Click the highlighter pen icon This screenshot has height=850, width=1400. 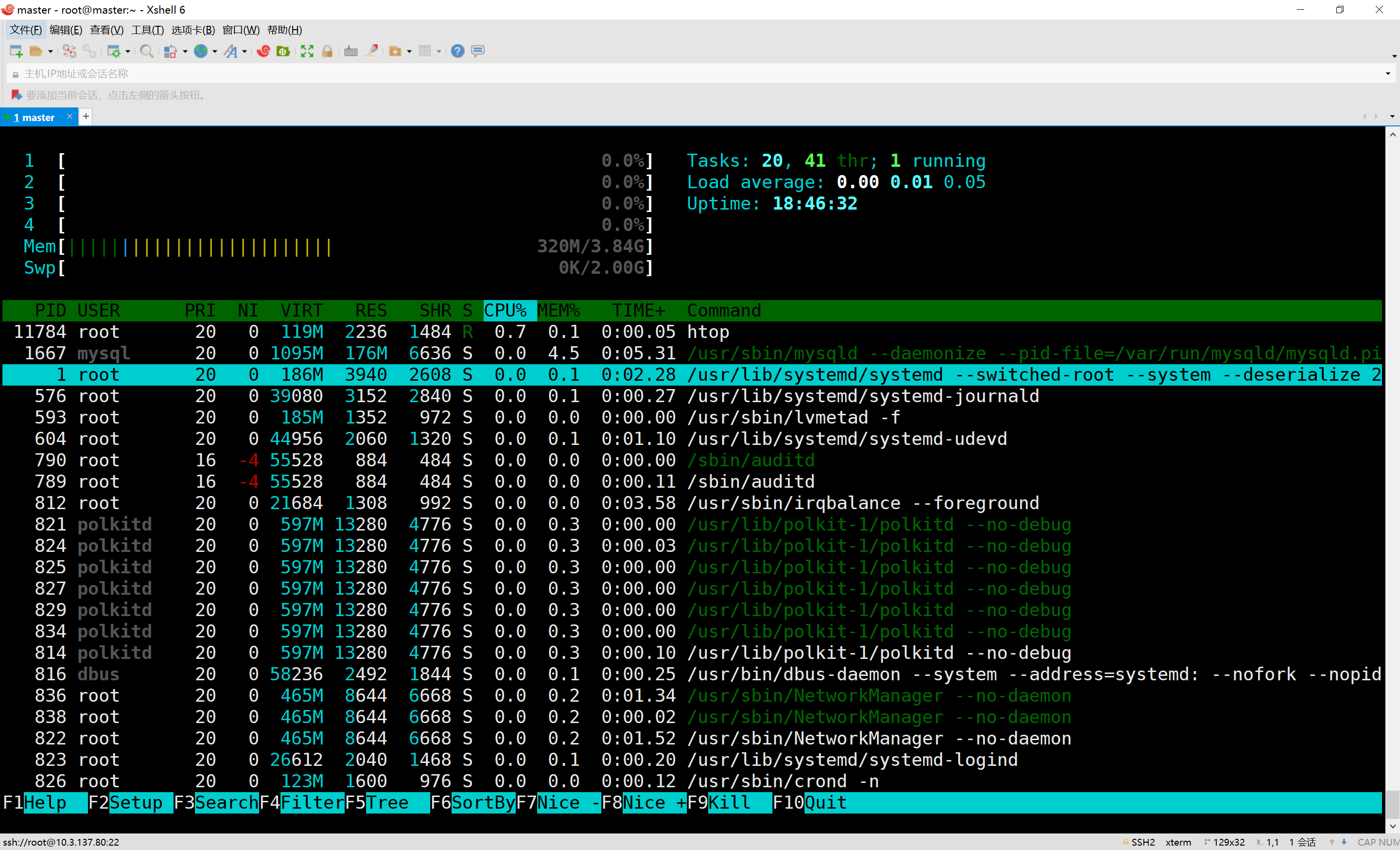coord(371,51)
